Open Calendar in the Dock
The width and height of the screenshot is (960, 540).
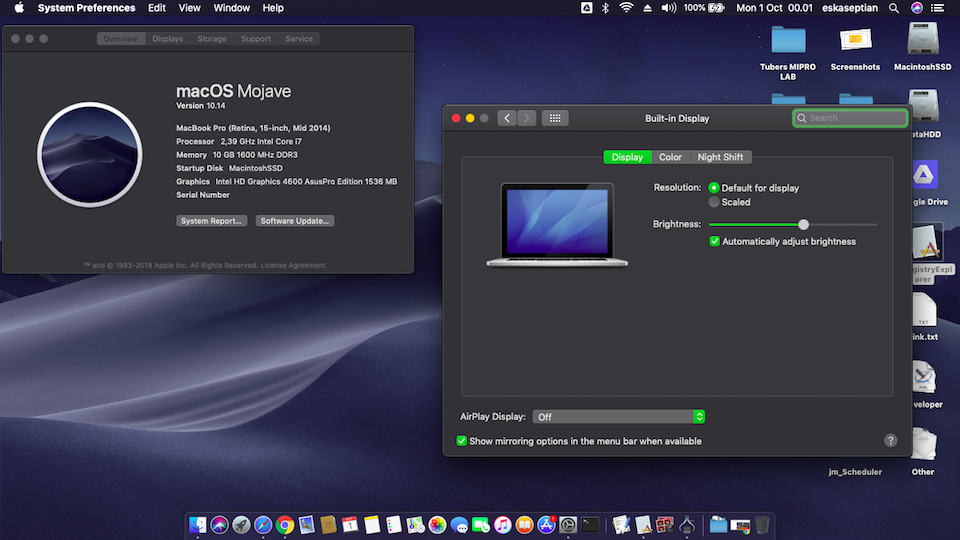[x=350, y=525]
